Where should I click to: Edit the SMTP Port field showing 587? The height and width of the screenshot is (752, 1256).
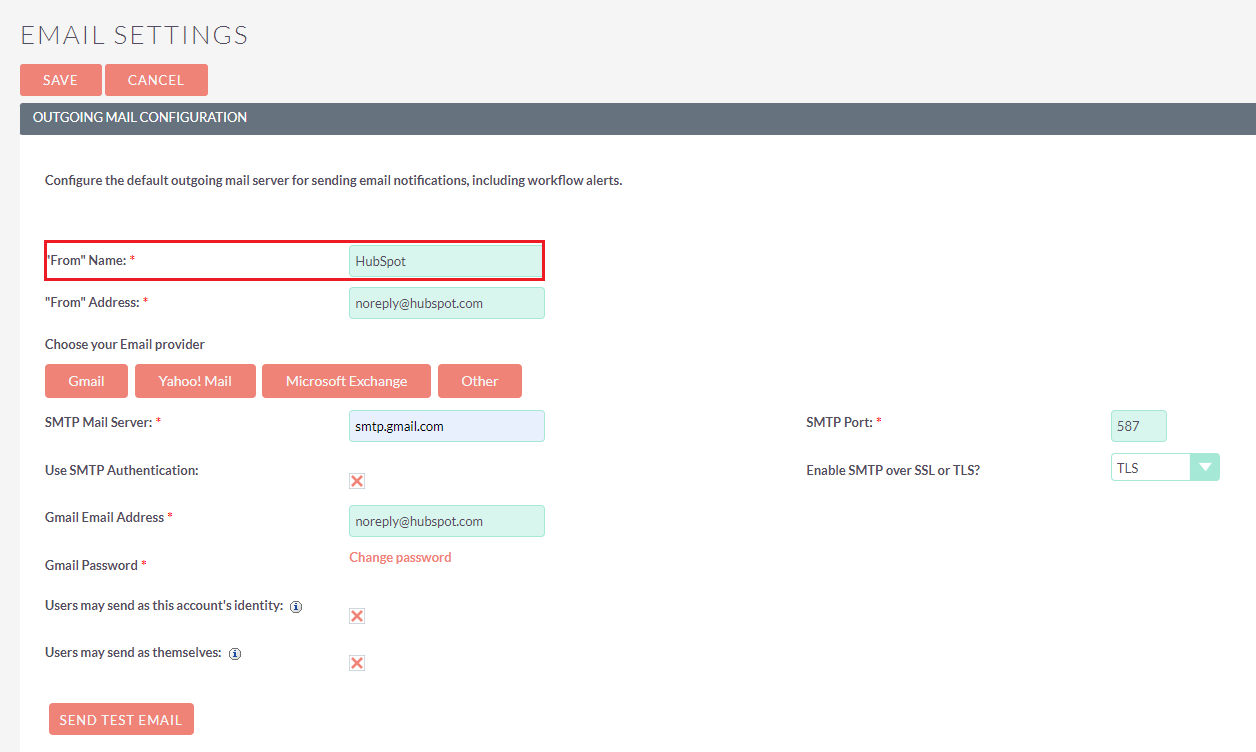(x=1139, y=426)
